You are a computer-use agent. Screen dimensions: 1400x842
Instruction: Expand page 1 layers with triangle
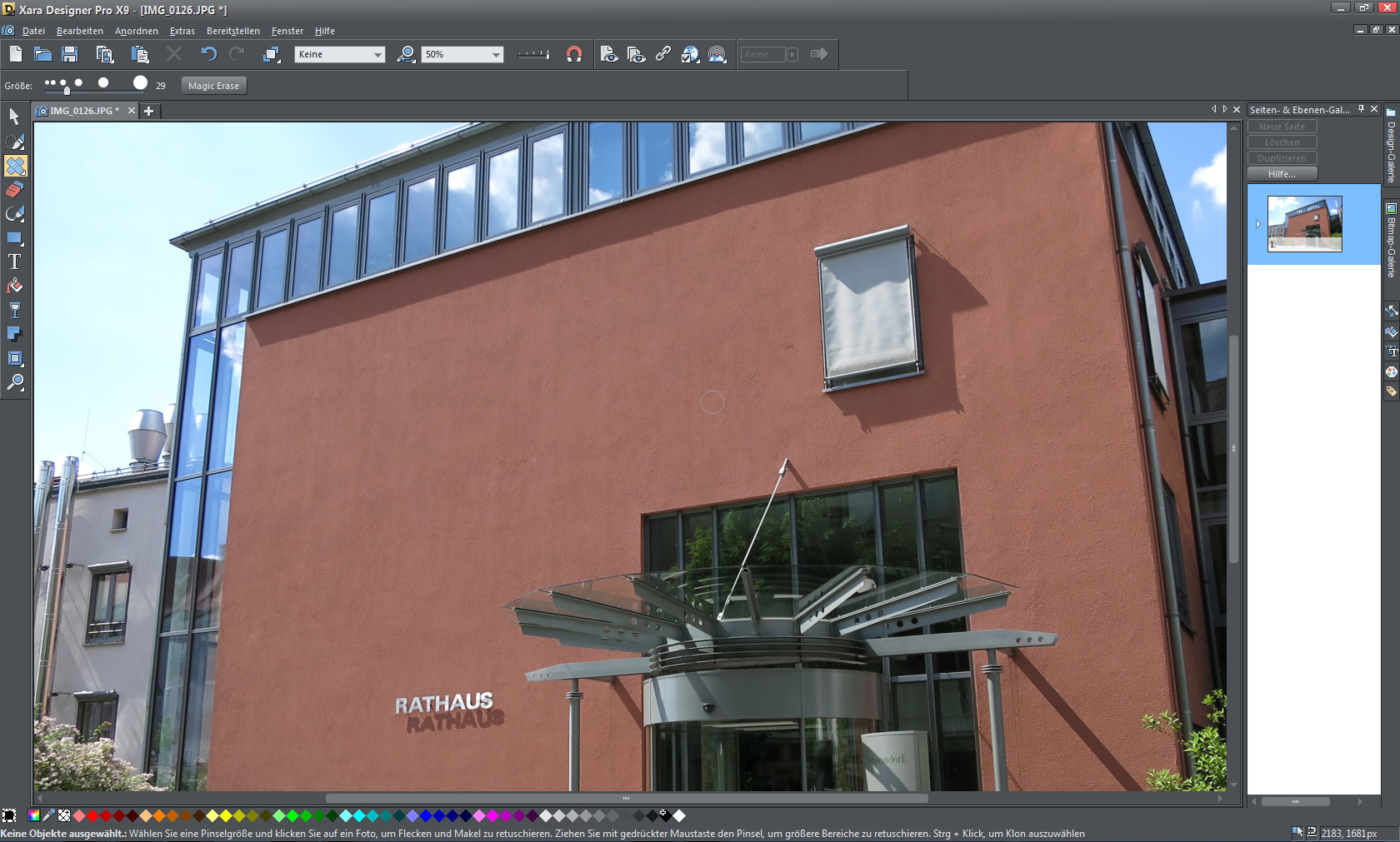[1257, 224]
